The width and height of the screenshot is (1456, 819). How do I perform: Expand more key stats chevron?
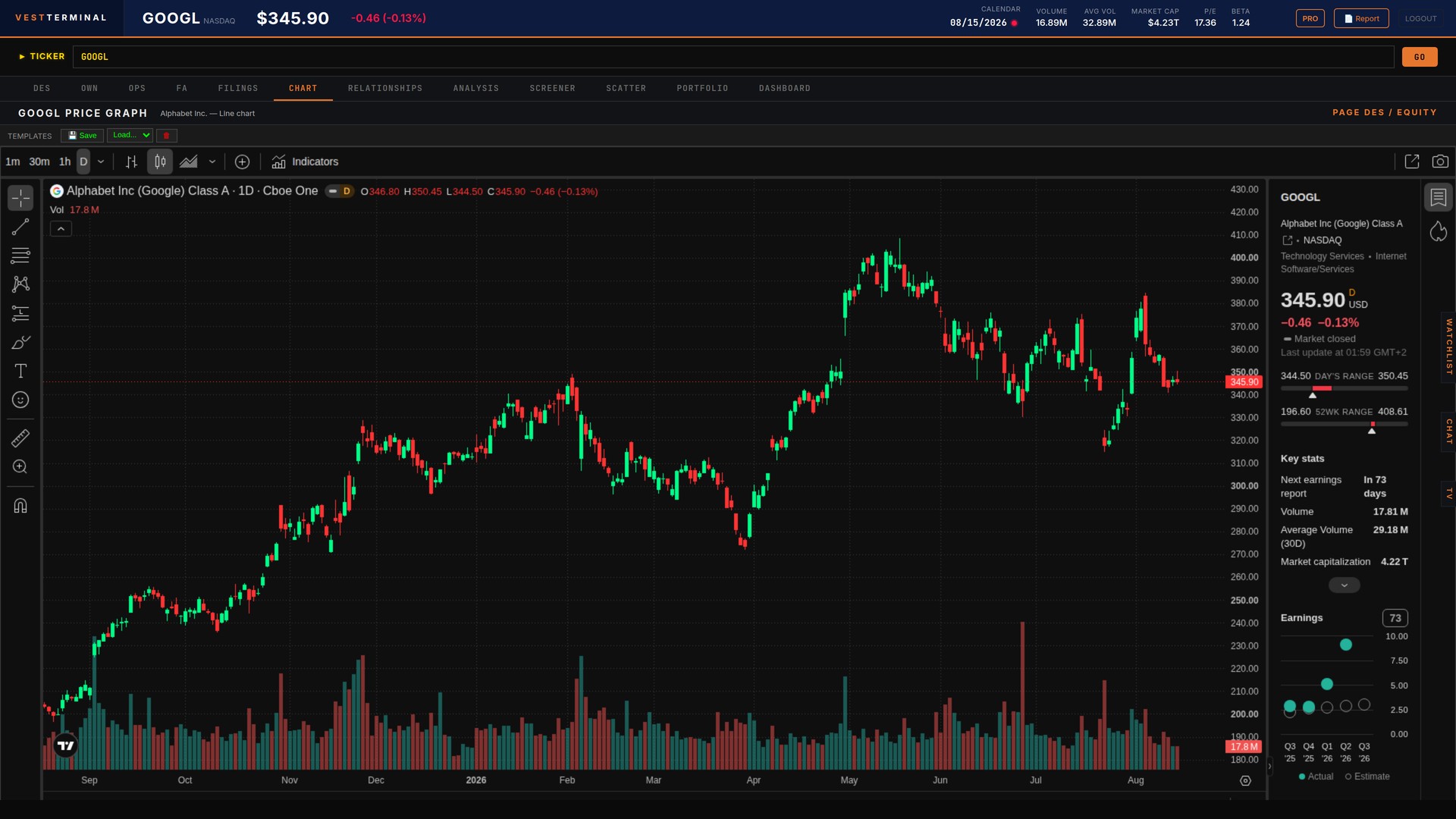click(1344, 585)
